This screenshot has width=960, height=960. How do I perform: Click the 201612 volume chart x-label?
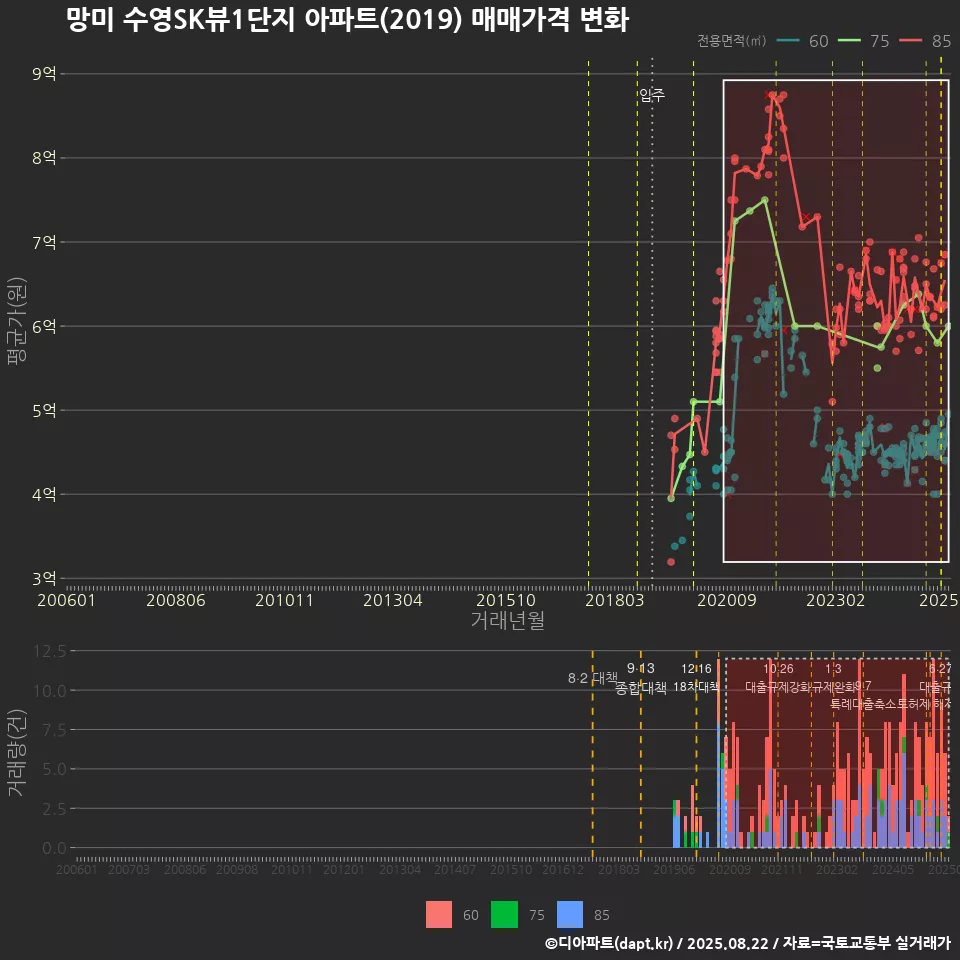563,869
